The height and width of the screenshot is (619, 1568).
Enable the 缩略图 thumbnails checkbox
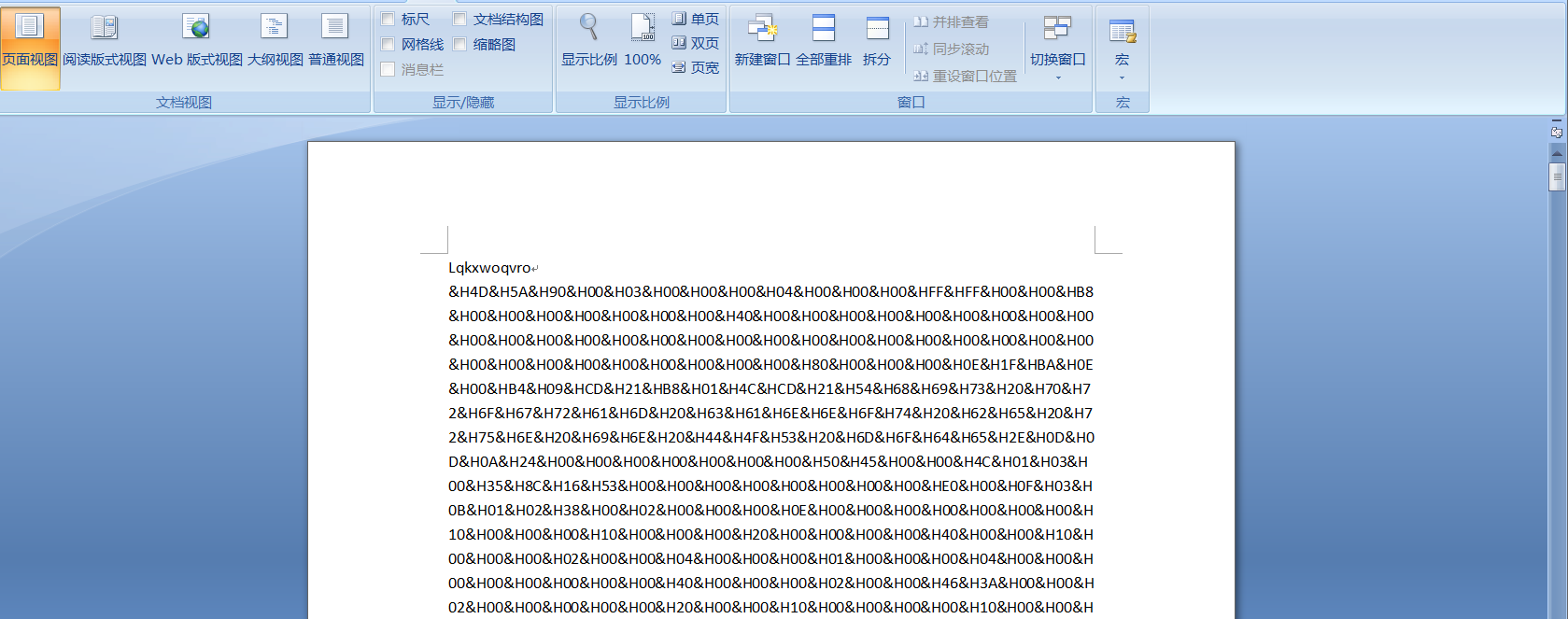(x=459, y=44)
